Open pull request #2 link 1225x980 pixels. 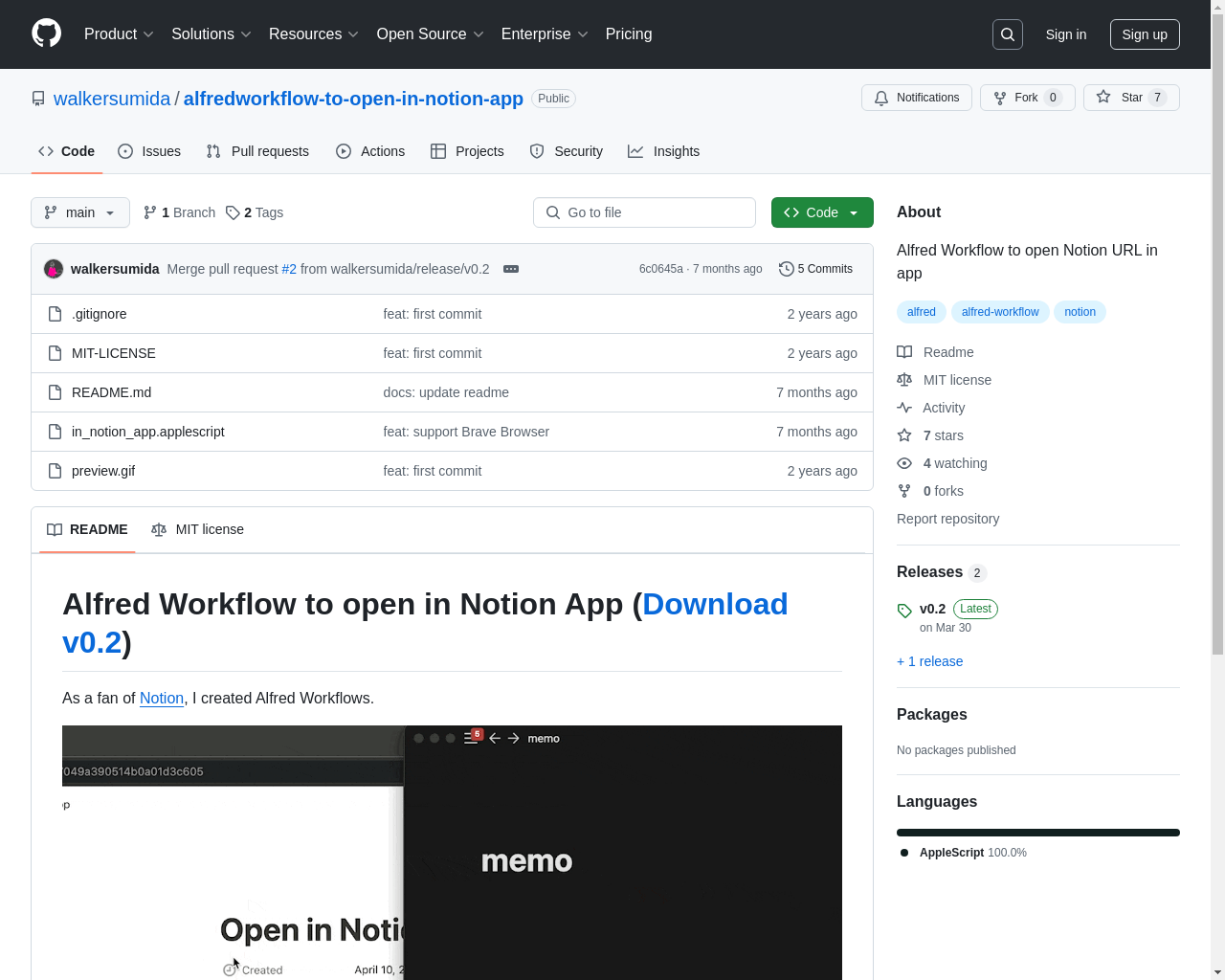coord(289,269)
